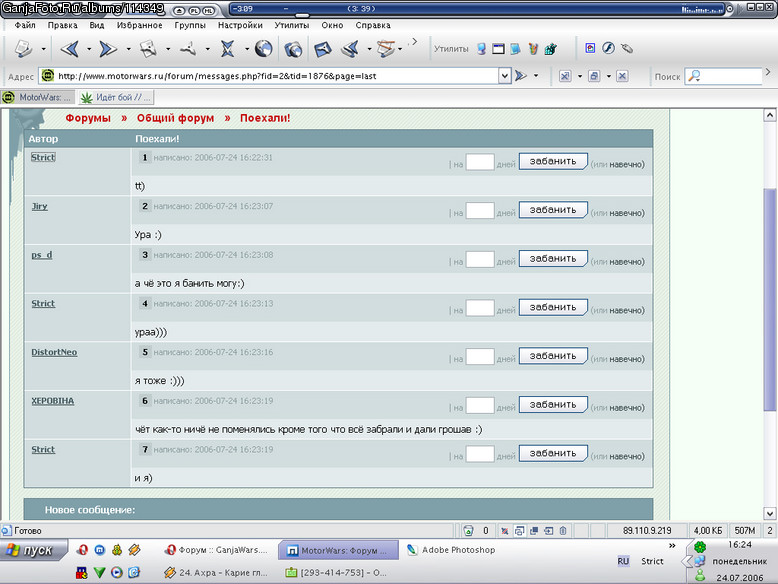Click the Flash filter icon
Image resolution: width=778 pixels, height=584 pixels.
608,48
